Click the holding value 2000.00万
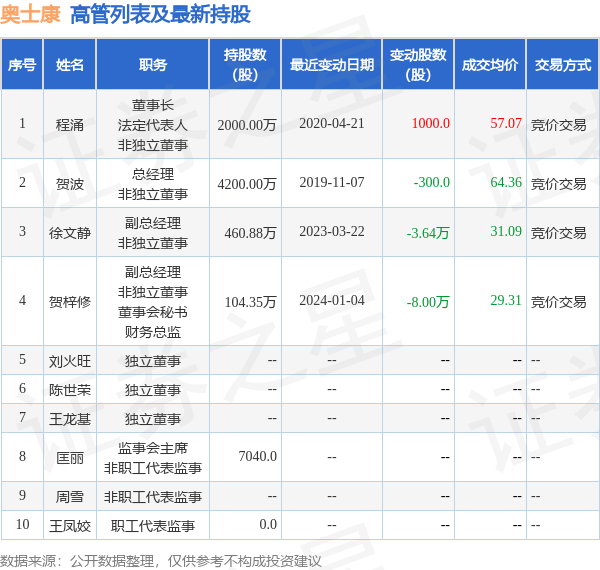Image resolution: width=600 pixels, height=570 pixels. click(247, 125)
